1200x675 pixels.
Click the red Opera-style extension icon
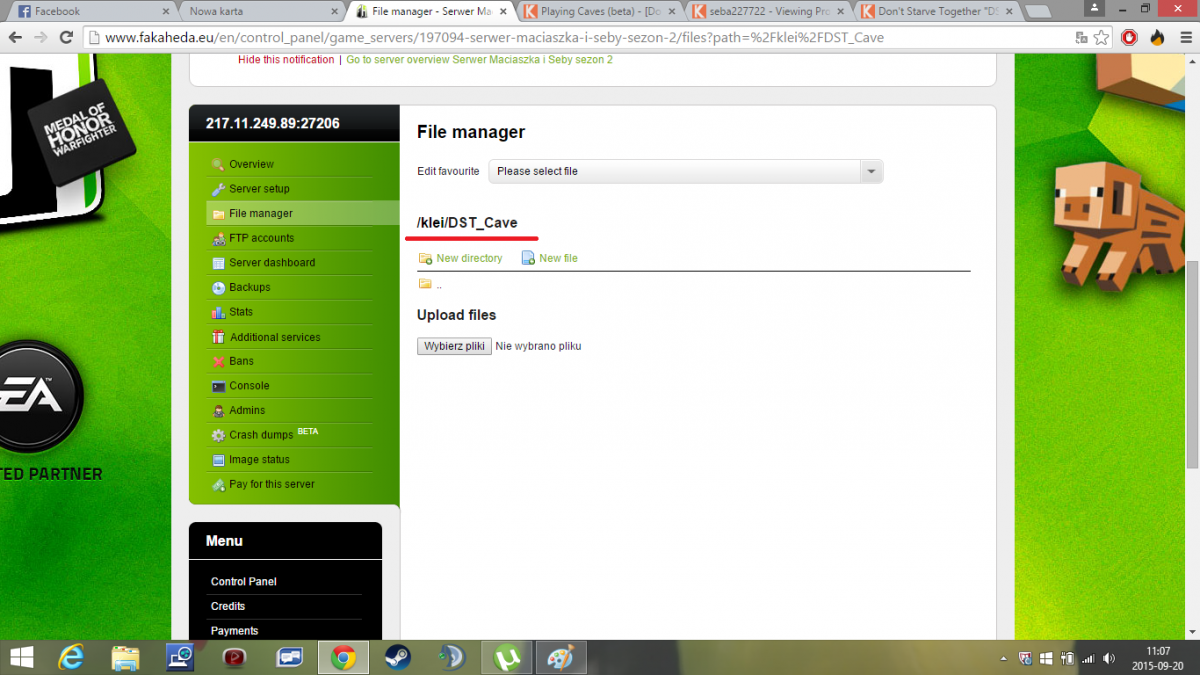coord(1129,38)
